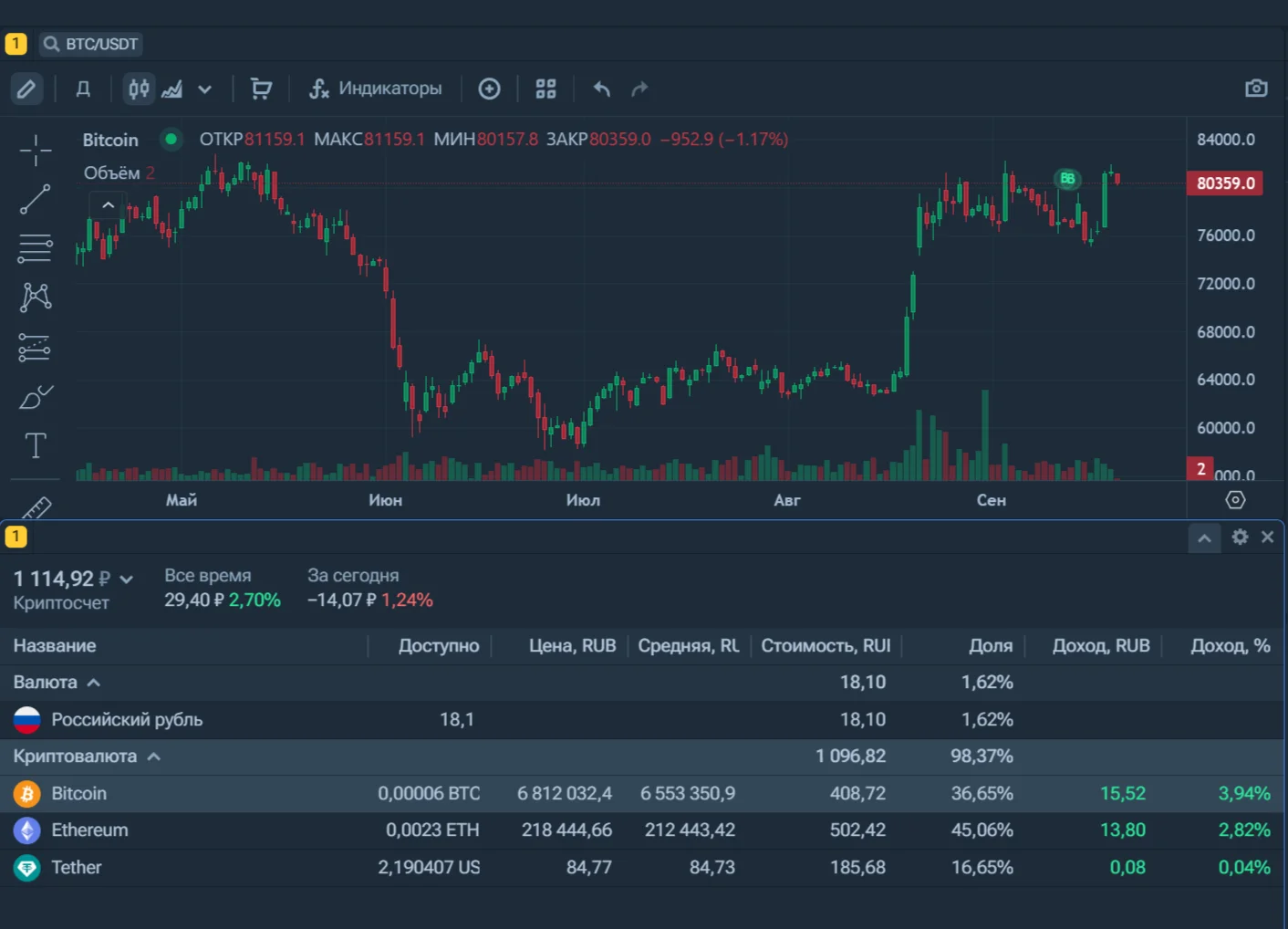Click the green BB marker on chart

[x=1067, y=179]
